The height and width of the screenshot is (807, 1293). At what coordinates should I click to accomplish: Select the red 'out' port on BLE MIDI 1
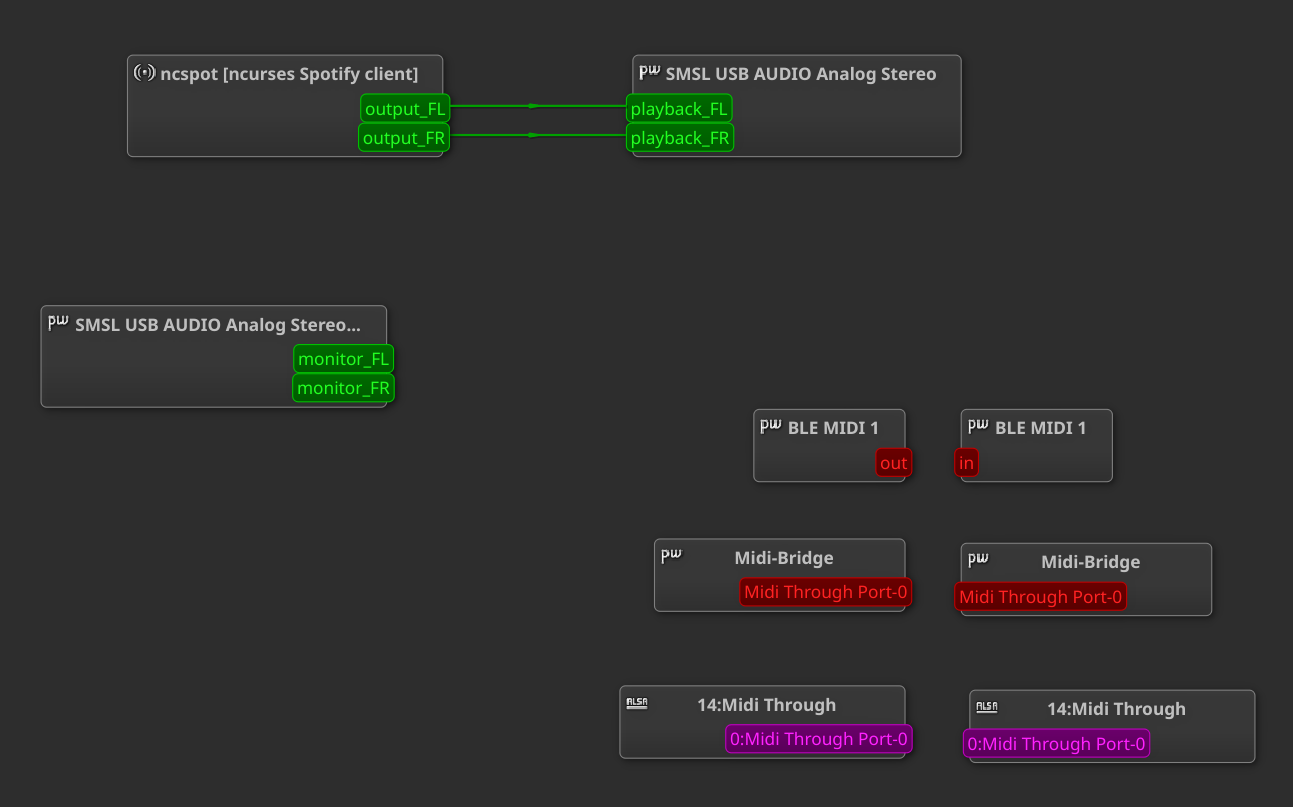893,463
